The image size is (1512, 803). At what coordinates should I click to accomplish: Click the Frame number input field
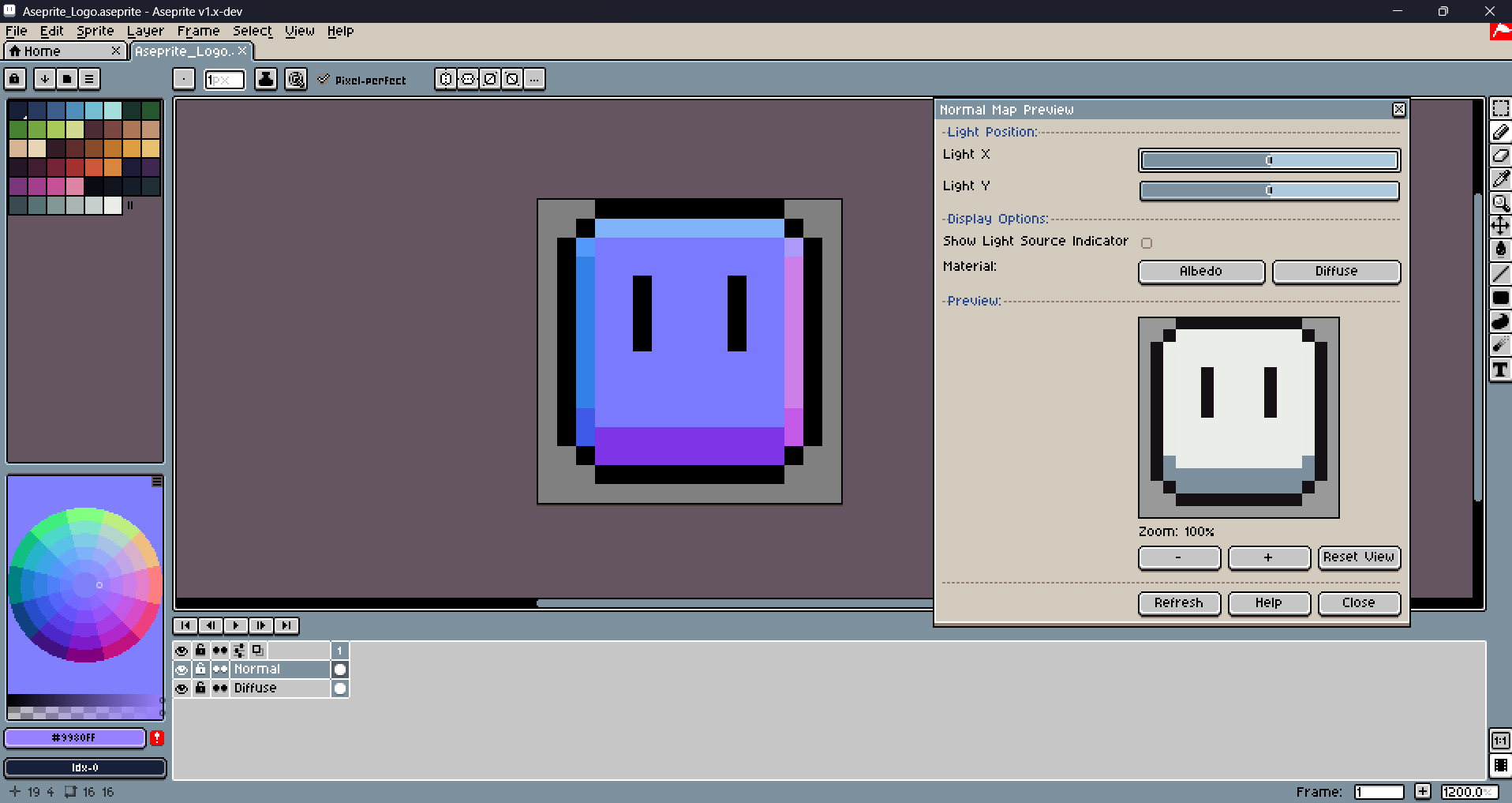coord(1379,792)
